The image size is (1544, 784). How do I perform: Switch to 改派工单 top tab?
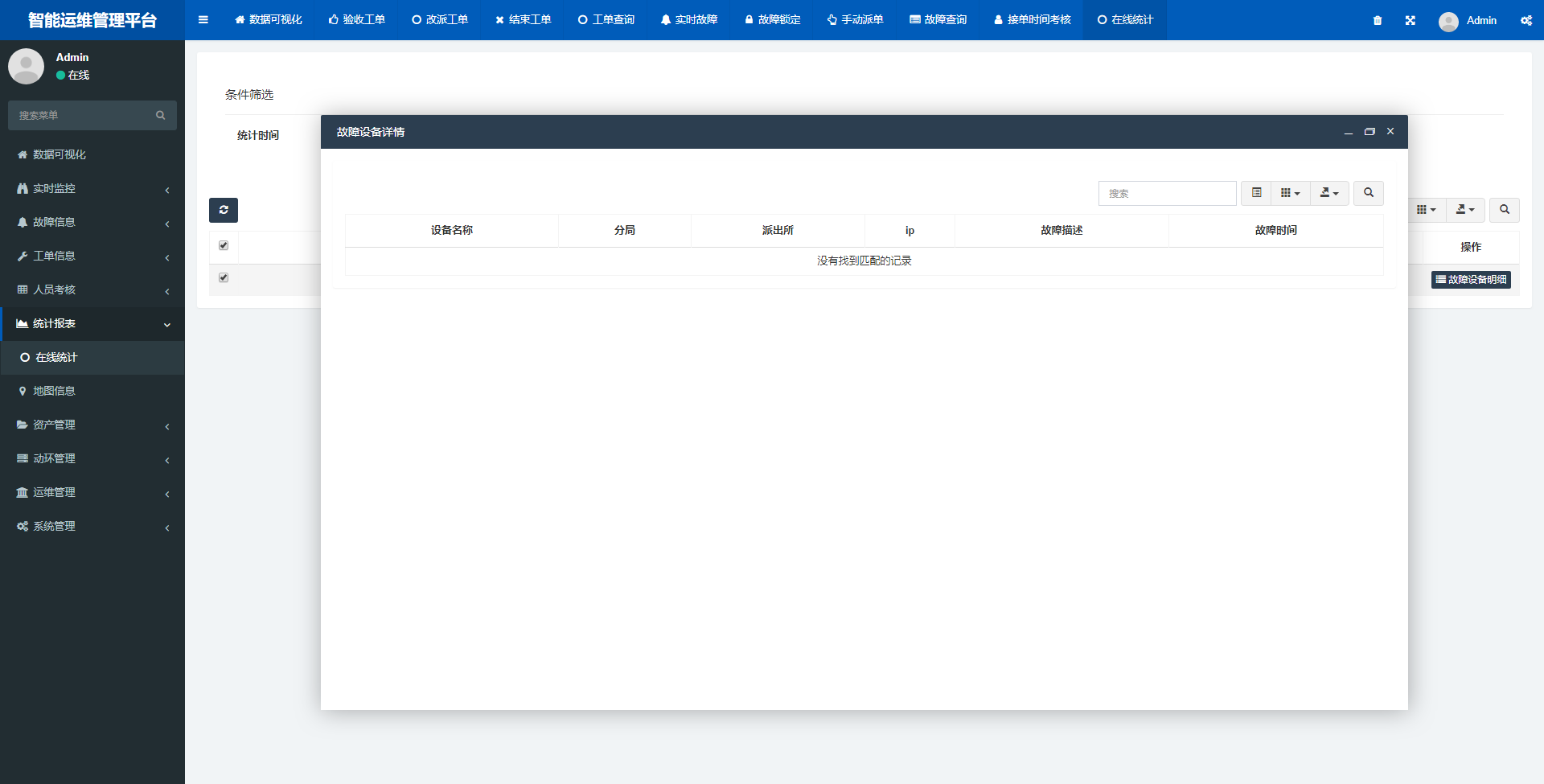(440, 20)
